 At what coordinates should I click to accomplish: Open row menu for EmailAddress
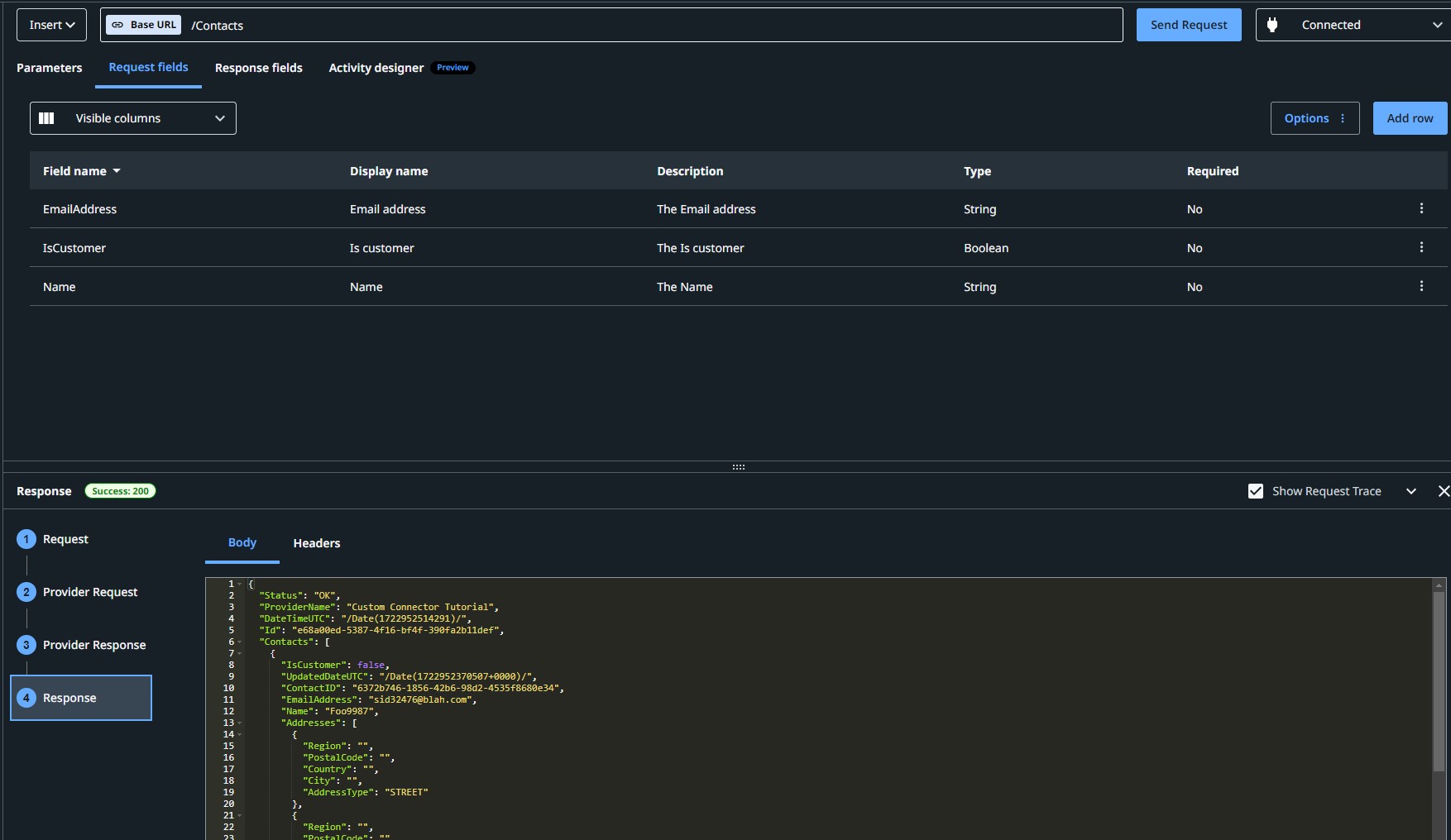click(x=1421, y=208)
